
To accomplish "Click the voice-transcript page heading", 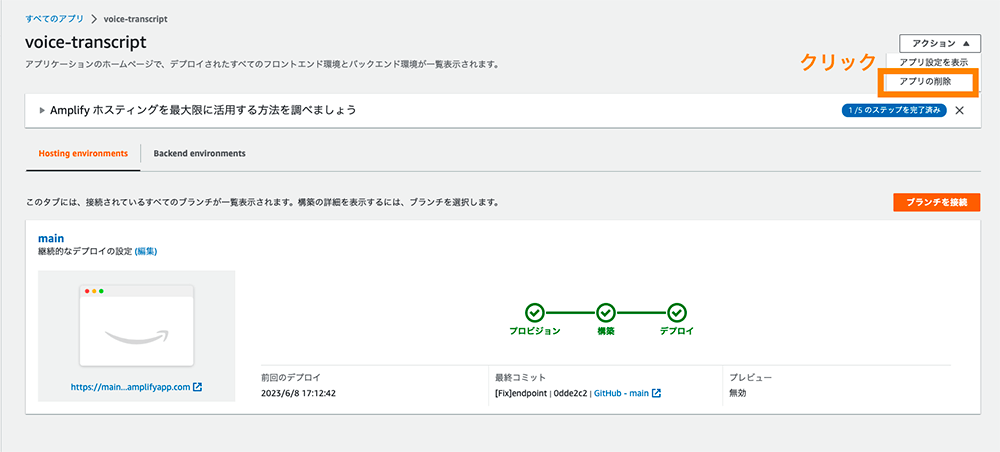I will [85, 42].
